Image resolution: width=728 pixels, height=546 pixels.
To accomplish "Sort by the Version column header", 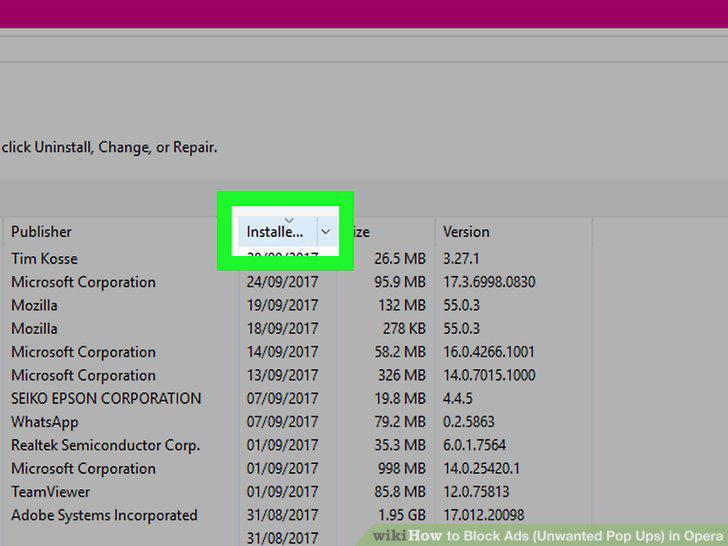I will [x=466, y=232].
